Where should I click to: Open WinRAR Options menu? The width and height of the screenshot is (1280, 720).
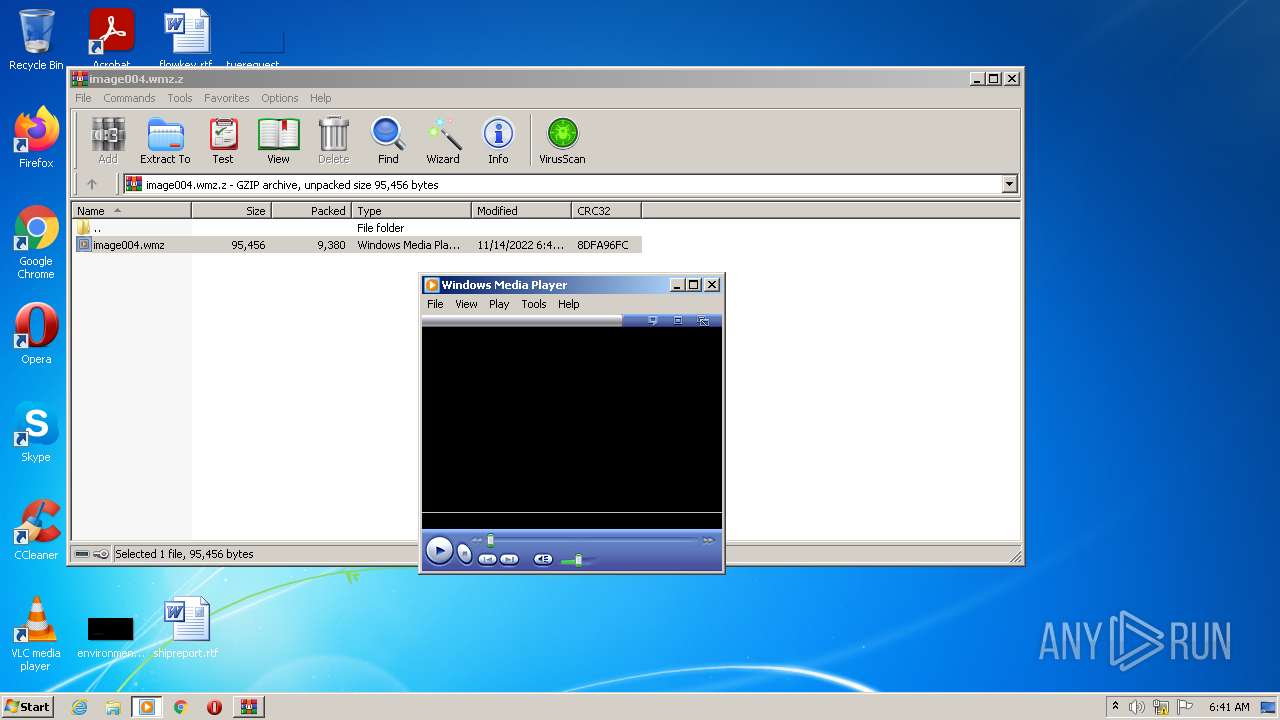tap(280, 98)
